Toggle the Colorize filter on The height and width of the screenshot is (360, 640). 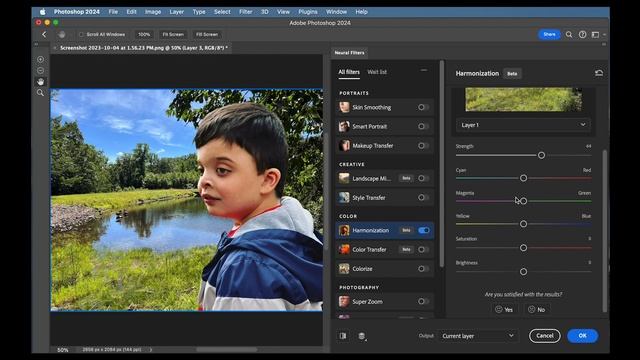point(423,269)
